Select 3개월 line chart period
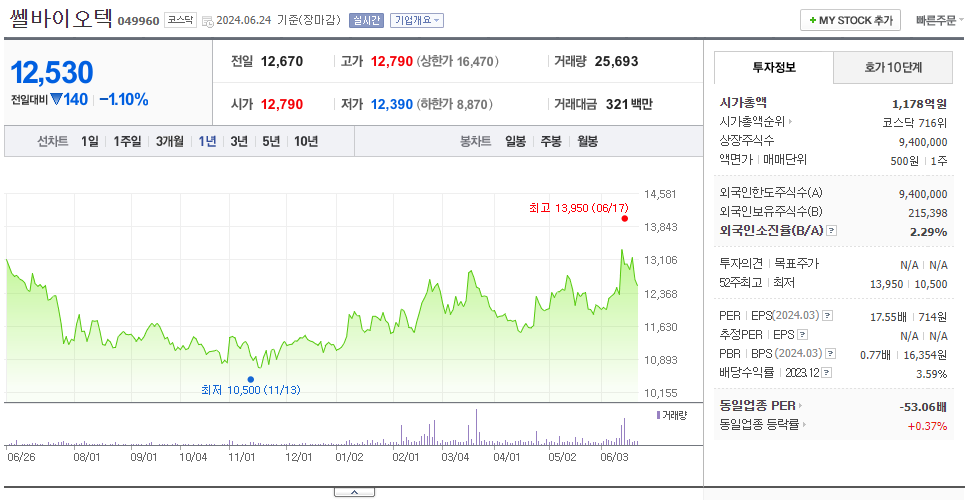The height and width of the screenshot is (500, 968). coord(170,141)
